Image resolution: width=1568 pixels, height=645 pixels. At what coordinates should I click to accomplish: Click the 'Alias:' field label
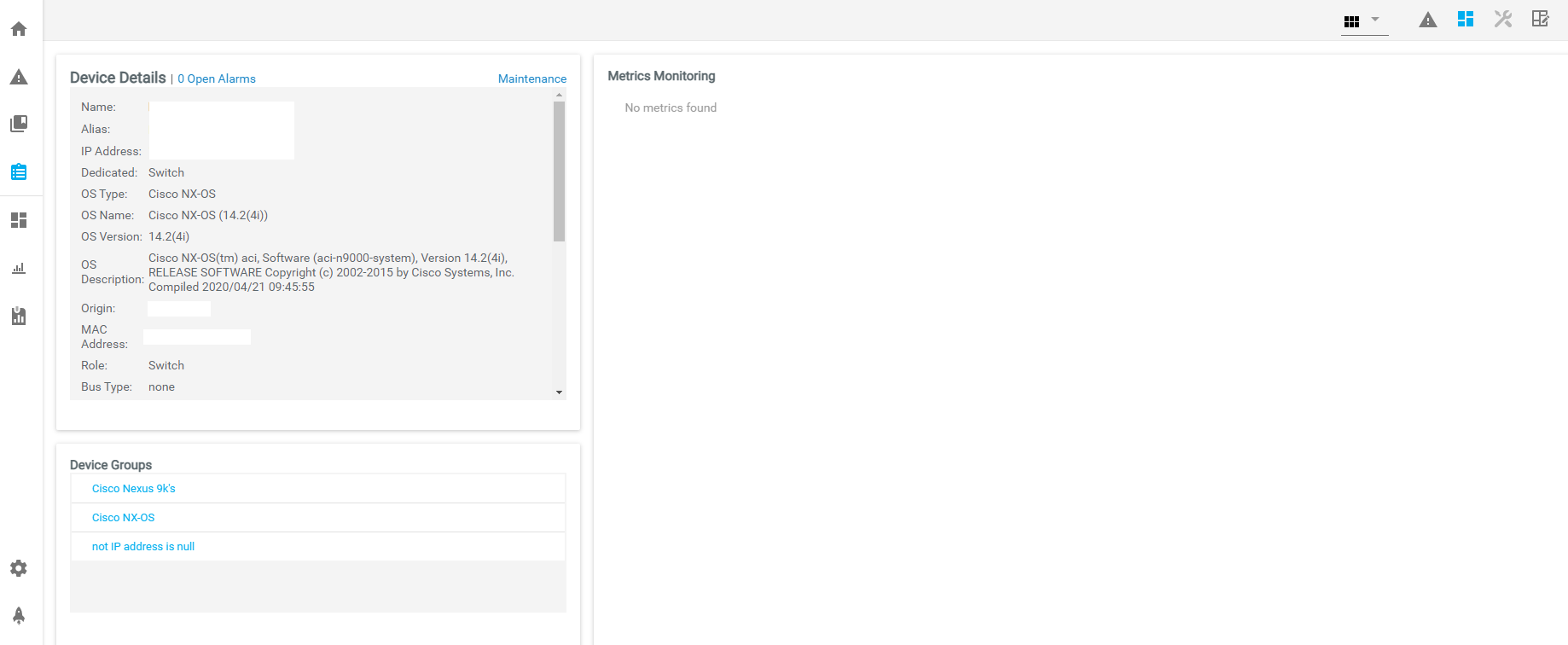pyautogui.click(x=96, y=129)
